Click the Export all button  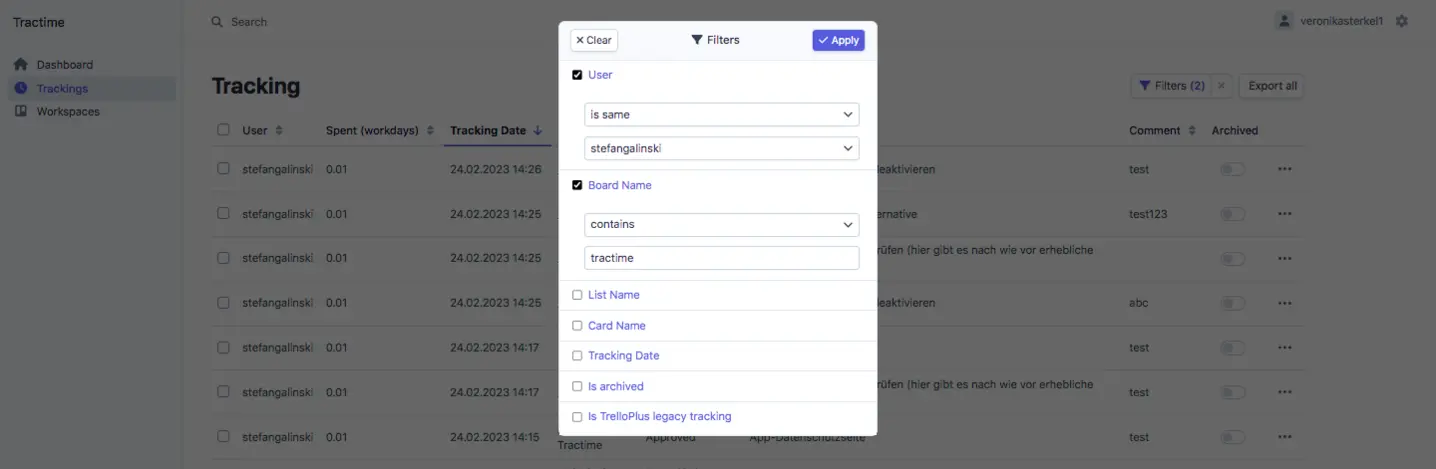point(1273,86)
